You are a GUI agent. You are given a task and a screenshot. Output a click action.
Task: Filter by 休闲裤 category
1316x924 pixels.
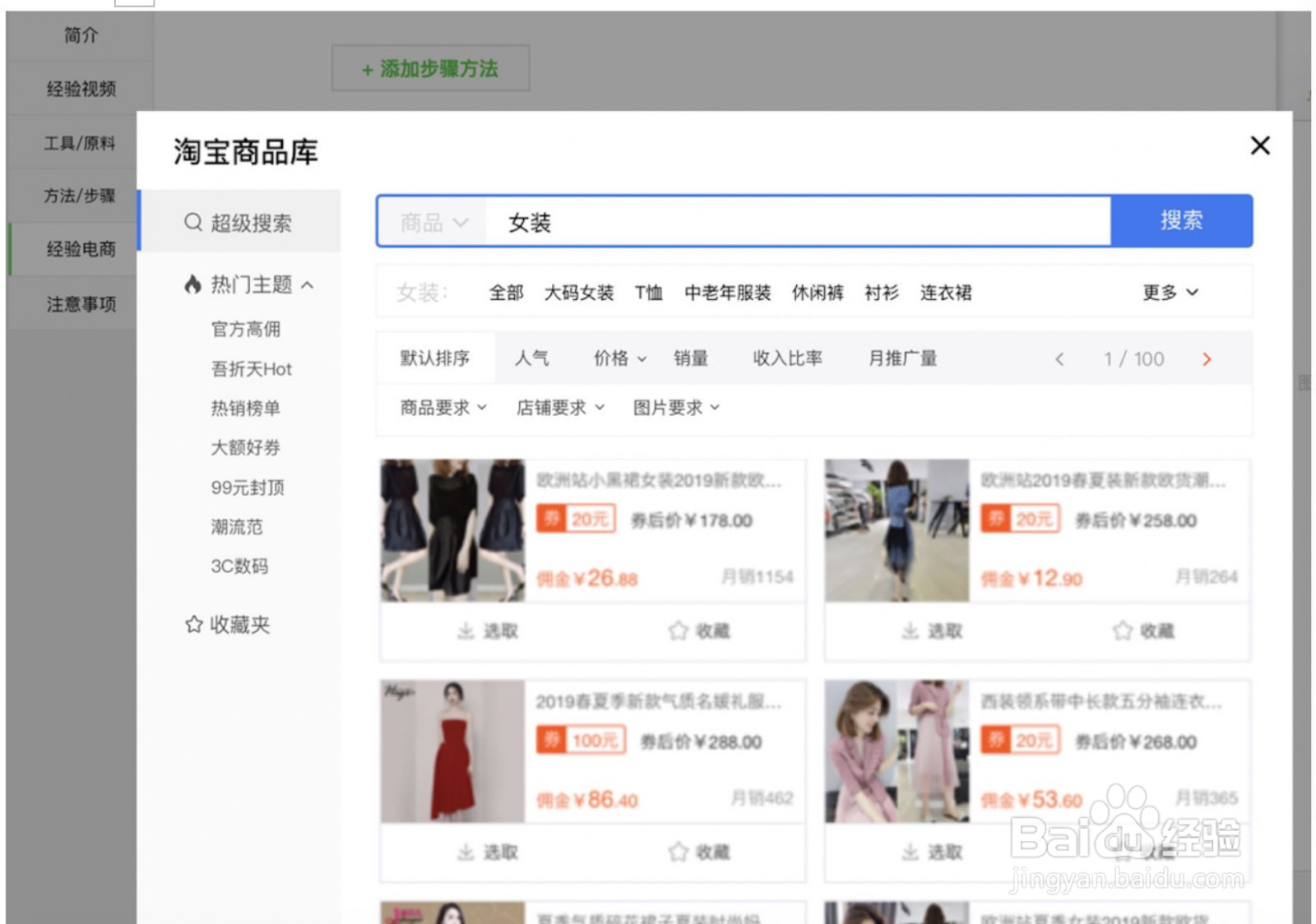818,293
